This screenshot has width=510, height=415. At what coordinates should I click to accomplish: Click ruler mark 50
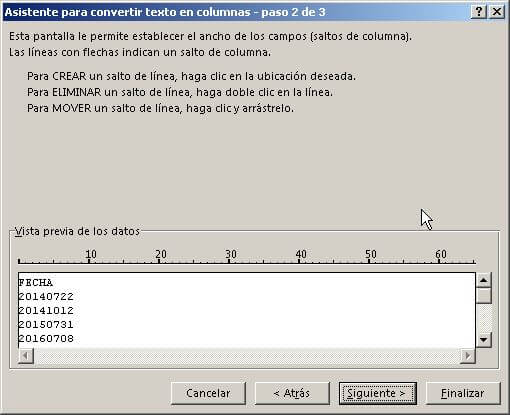pos(371,254)
